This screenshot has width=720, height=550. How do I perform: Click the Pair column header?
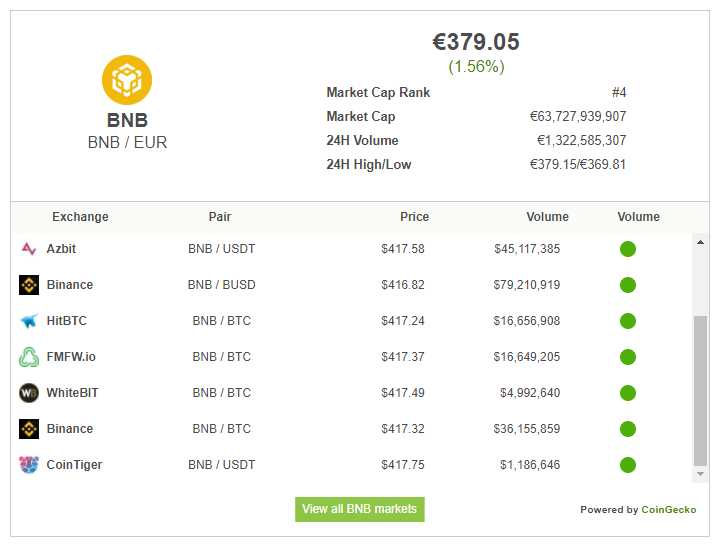220,217
